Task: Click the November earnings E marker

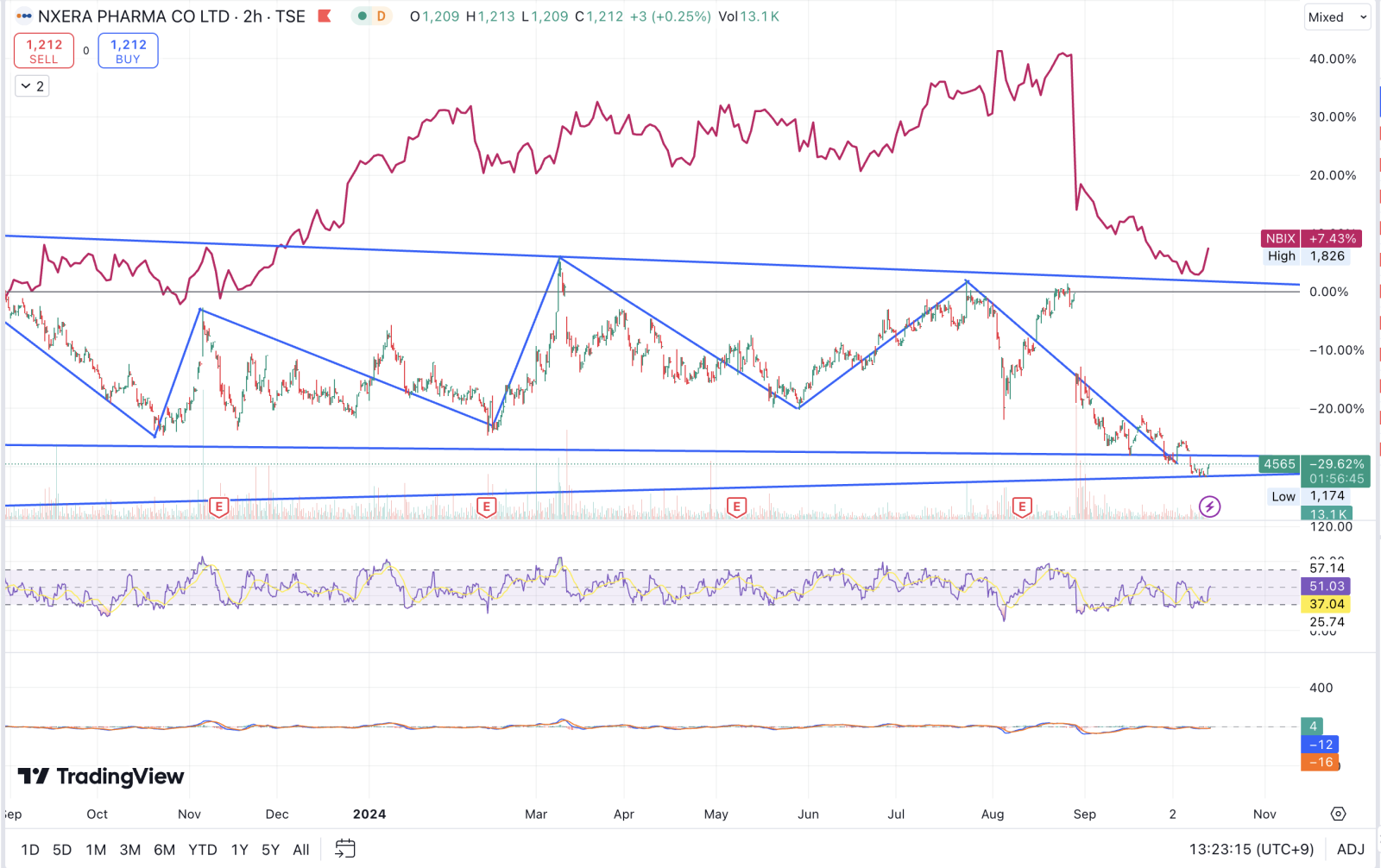Action: (219, 507)
